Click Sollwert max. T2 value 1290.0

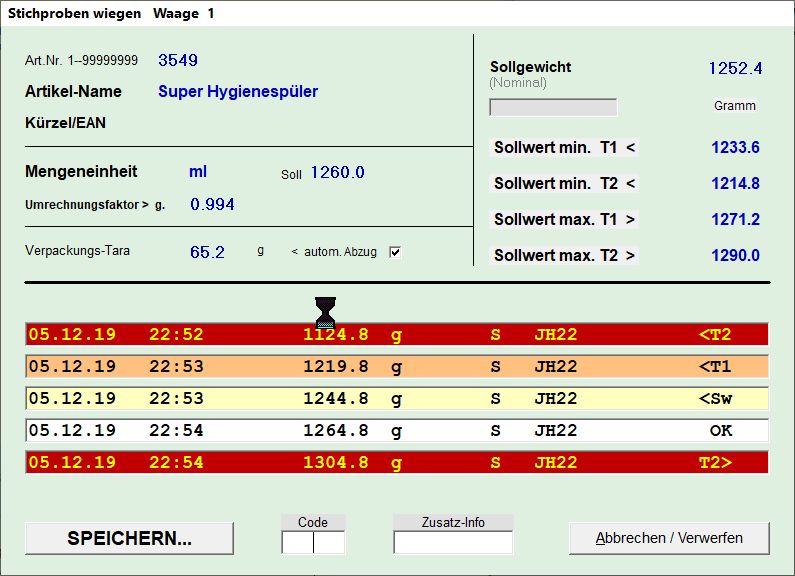pos(735,256)
